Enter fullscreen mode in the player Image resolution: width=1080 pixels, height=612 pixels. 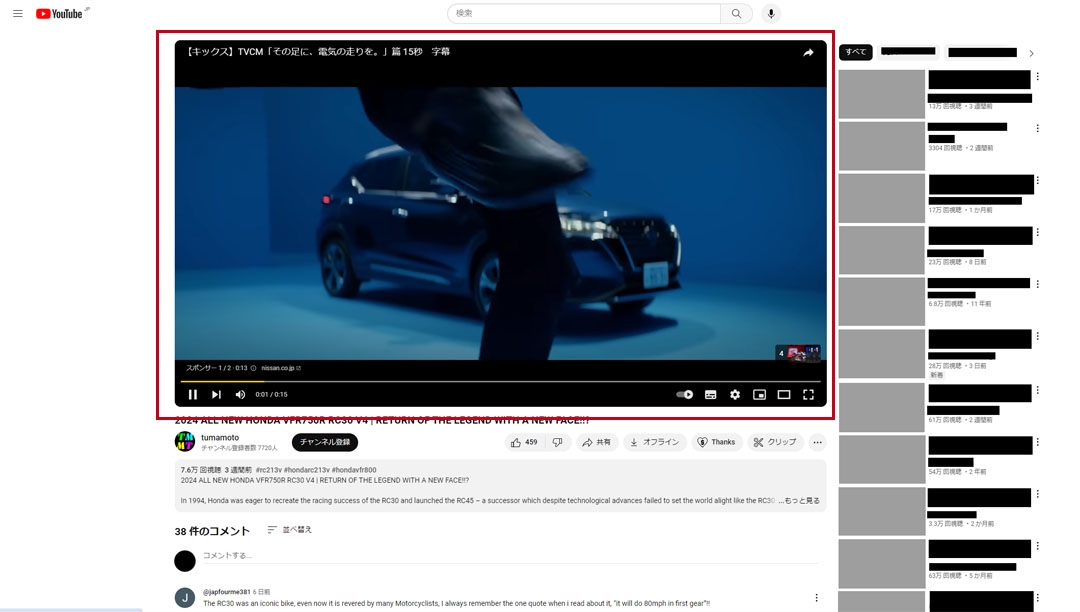[808, 395]
